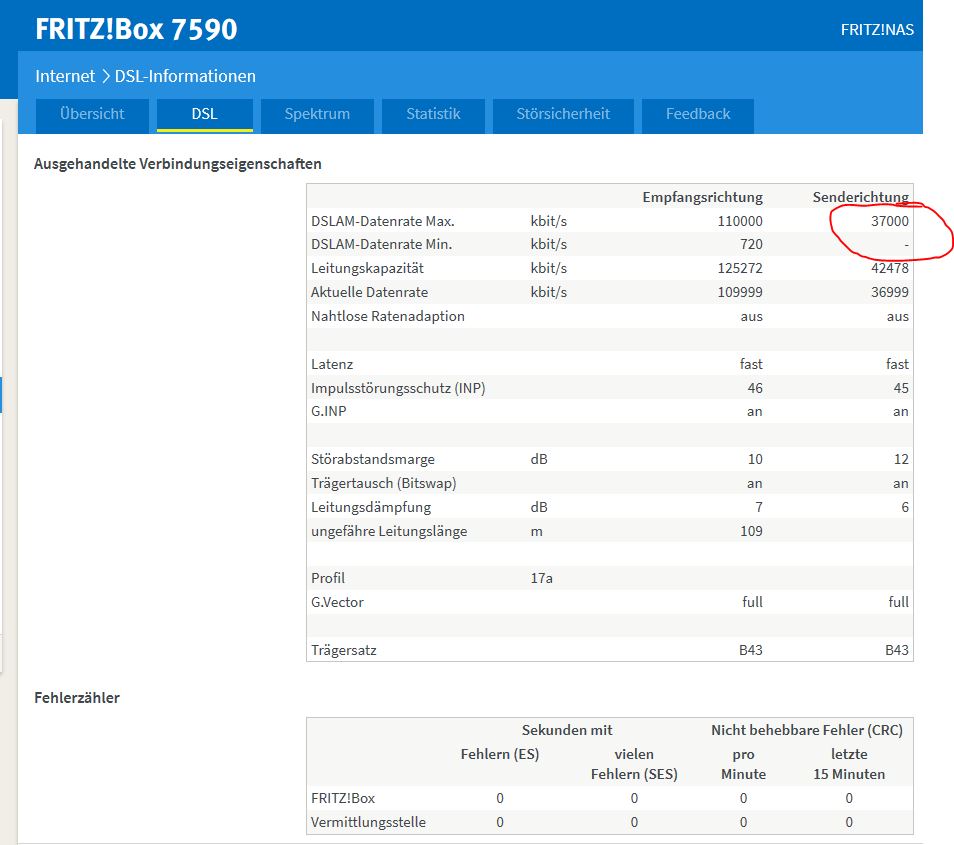The image size is (954, 845).
Task: Click the Sekunden mit column header
Action: [567, 730]
